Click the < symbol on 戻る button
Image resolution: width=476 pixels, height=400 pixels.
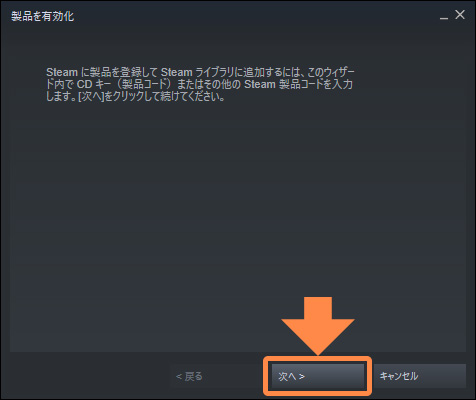(x=179, y=377)
